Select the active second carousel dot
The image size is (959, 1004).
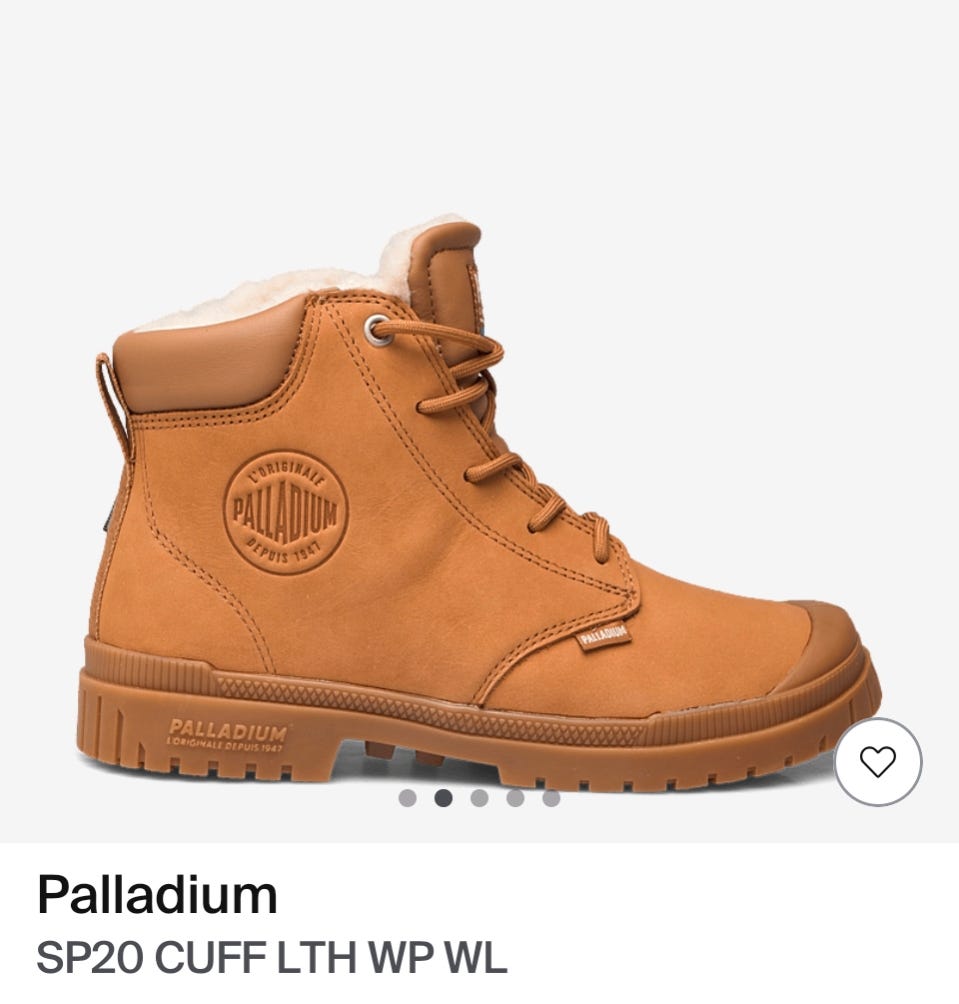[x=443, y=798]
